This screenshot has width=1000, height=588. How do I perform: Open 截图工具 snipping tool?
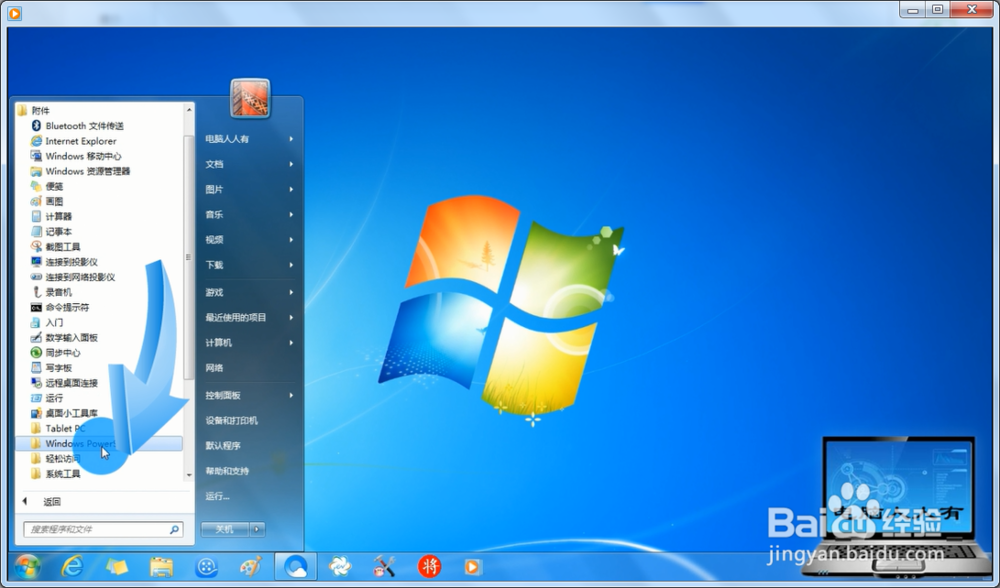(55, 247)
